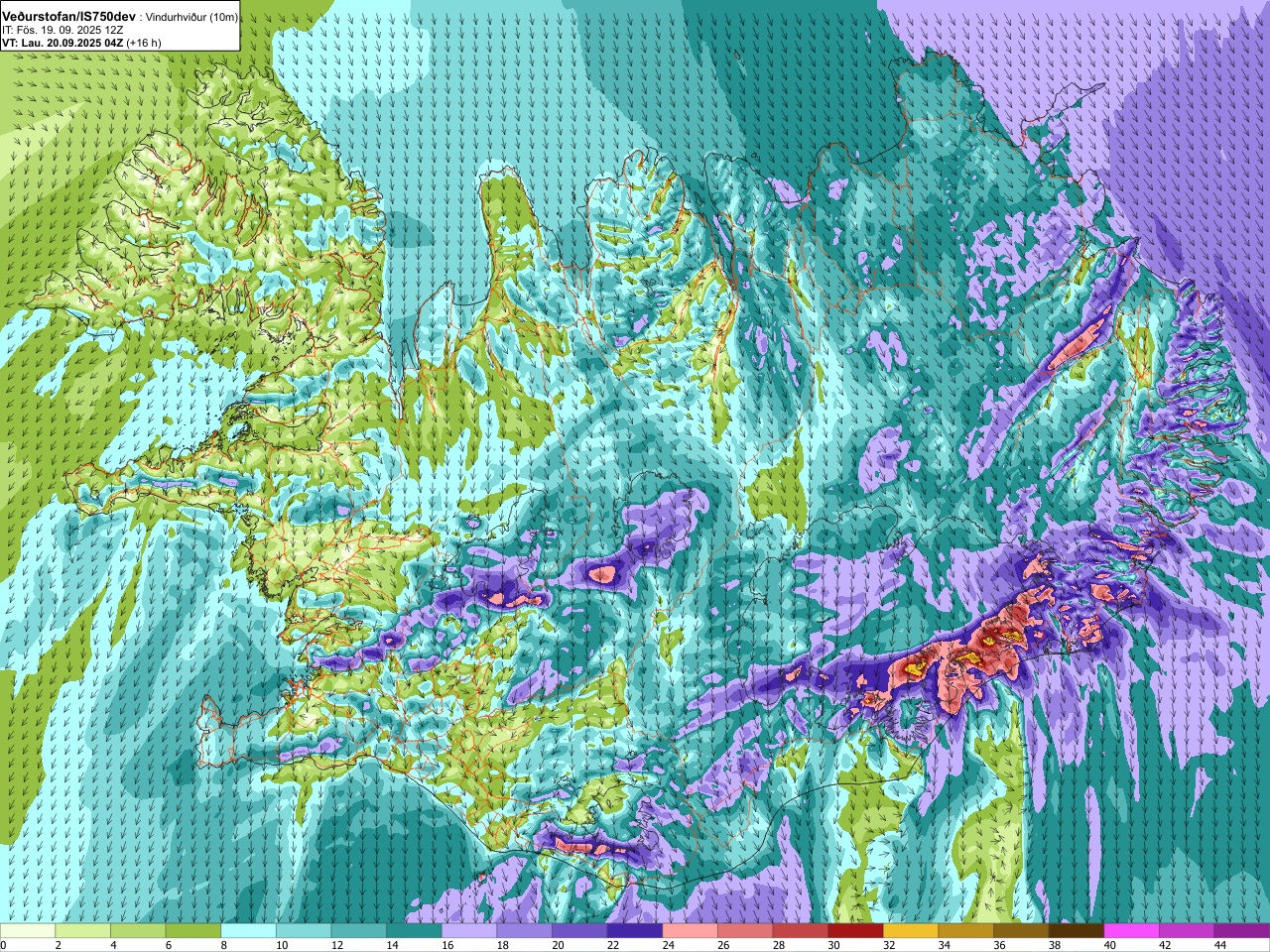Screen dimensions: 1270x952
Task: Click the dark teal 14–16 legend swatch
Action: click(x=414, y=931)
